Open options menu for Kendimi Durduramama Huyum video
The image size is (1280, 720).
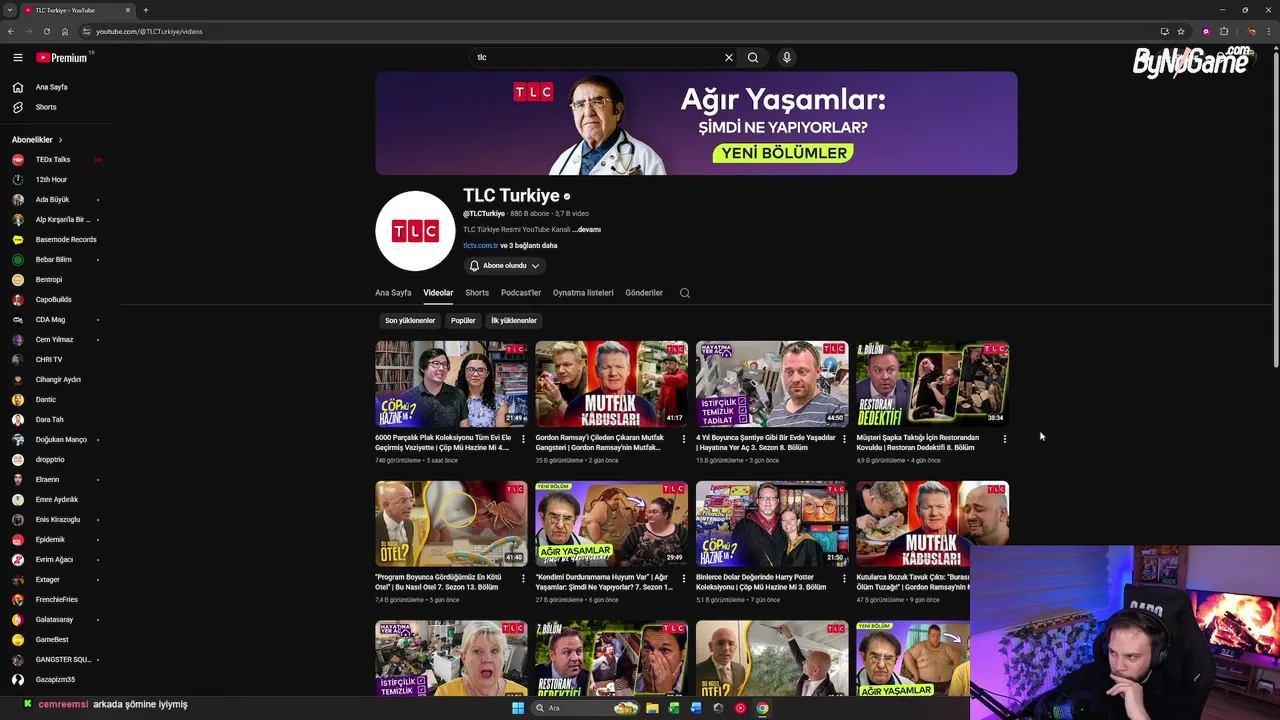point(684,579)
